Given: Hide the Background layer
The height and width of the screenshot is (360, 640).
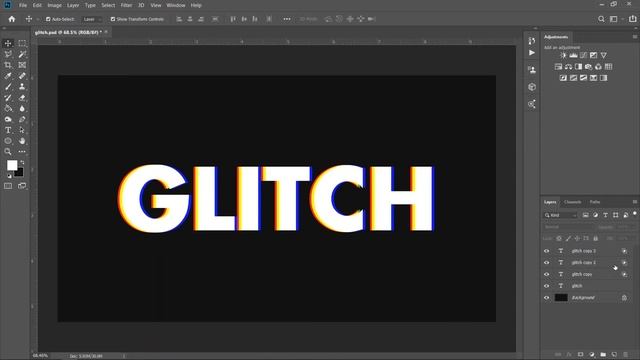Looking at the screenshot, I should (547, 298).
